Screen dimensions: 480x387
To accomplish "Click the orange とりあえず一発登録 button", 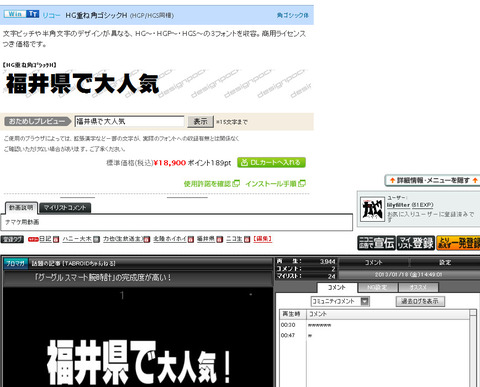I will (458, 243).
